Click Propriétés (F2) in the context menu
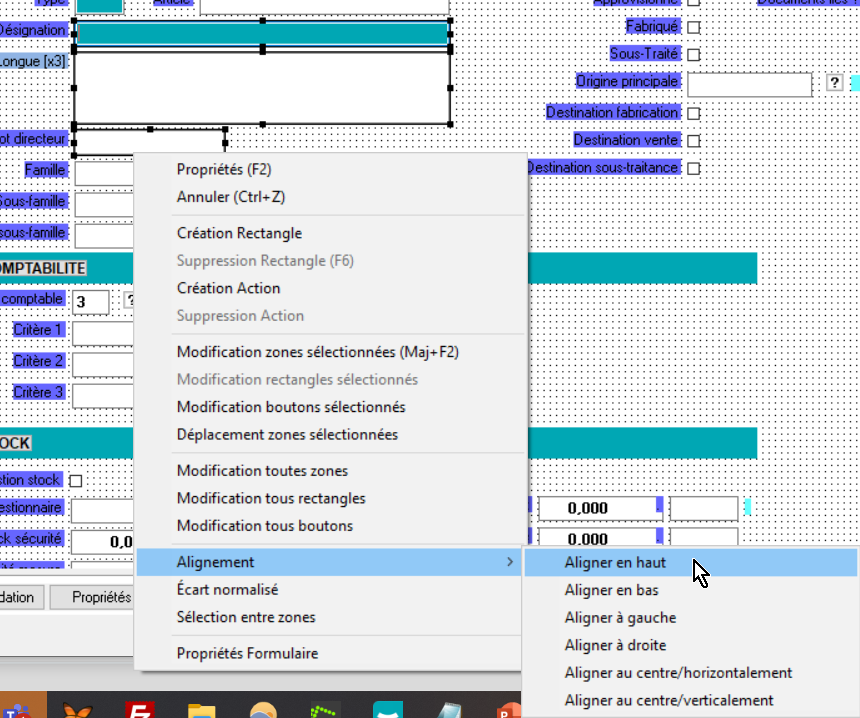 point(223,169)
